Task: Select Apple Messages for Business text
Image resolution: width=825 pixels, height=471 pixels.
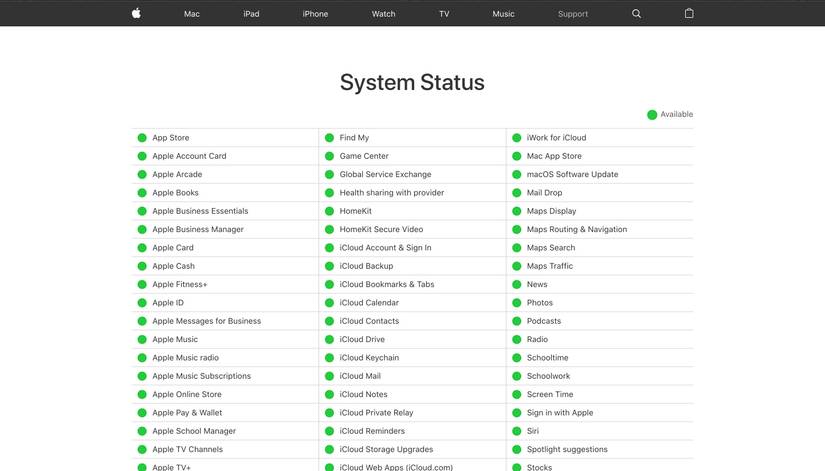Action: (207, 321)
